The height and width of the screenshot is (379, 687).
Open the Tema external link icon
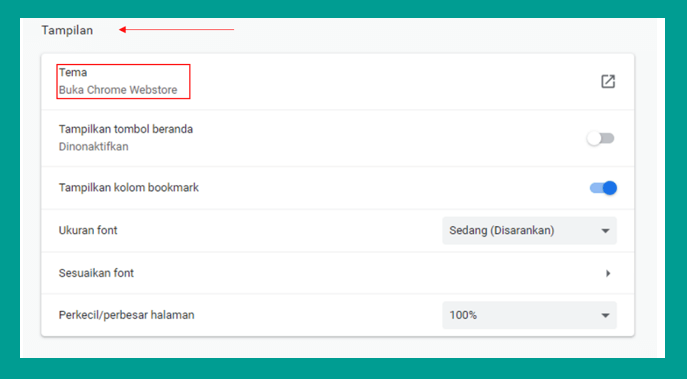pos(608,81)
